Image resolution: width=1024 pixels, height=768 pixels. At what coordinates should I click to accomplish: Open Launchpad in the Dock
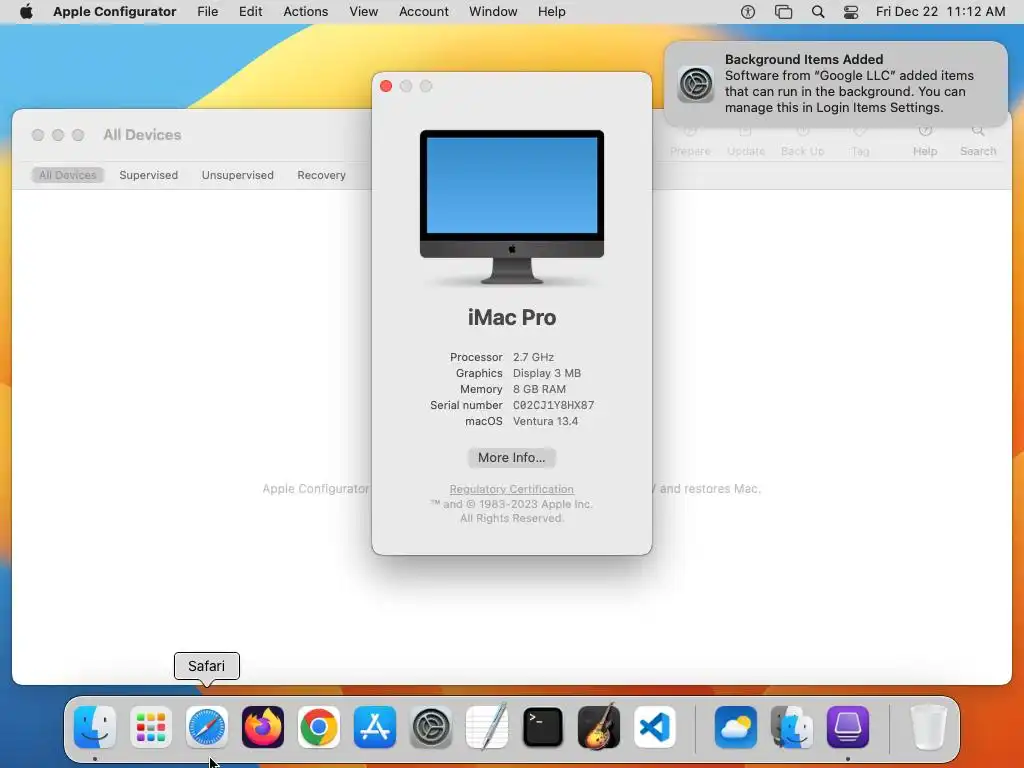pos(151,727)
